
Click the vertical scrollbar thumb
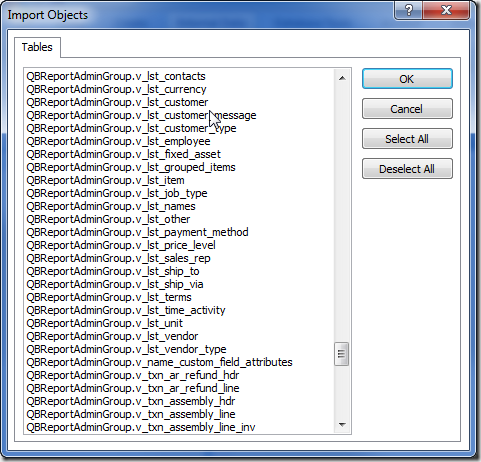342,354
